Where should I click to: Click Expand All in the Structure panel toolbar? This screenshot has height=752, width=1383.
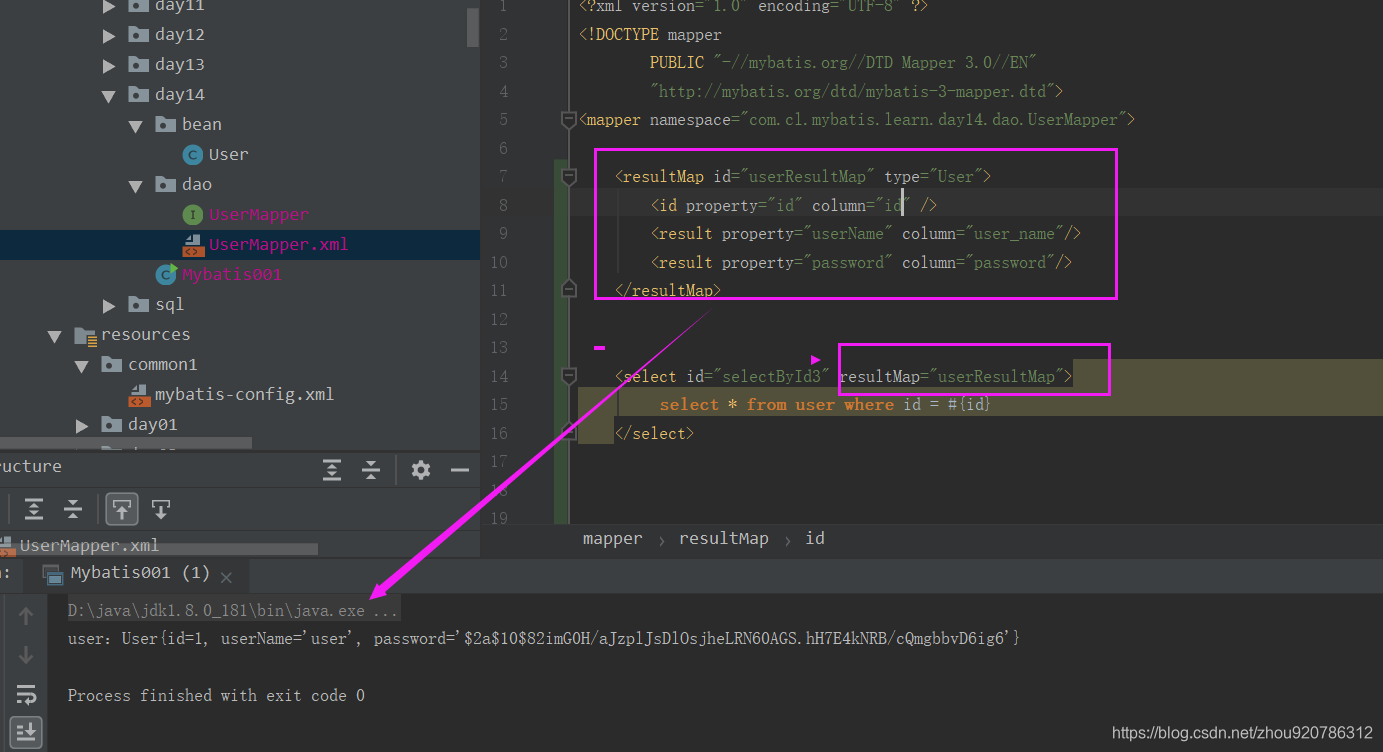pyautogui.click(x=35, y=508)
